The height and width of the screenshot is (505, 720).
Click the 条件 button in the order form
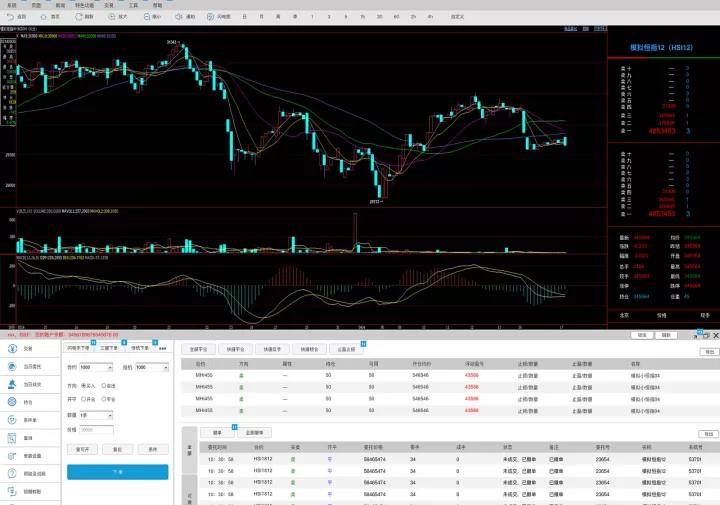[153, 449]
